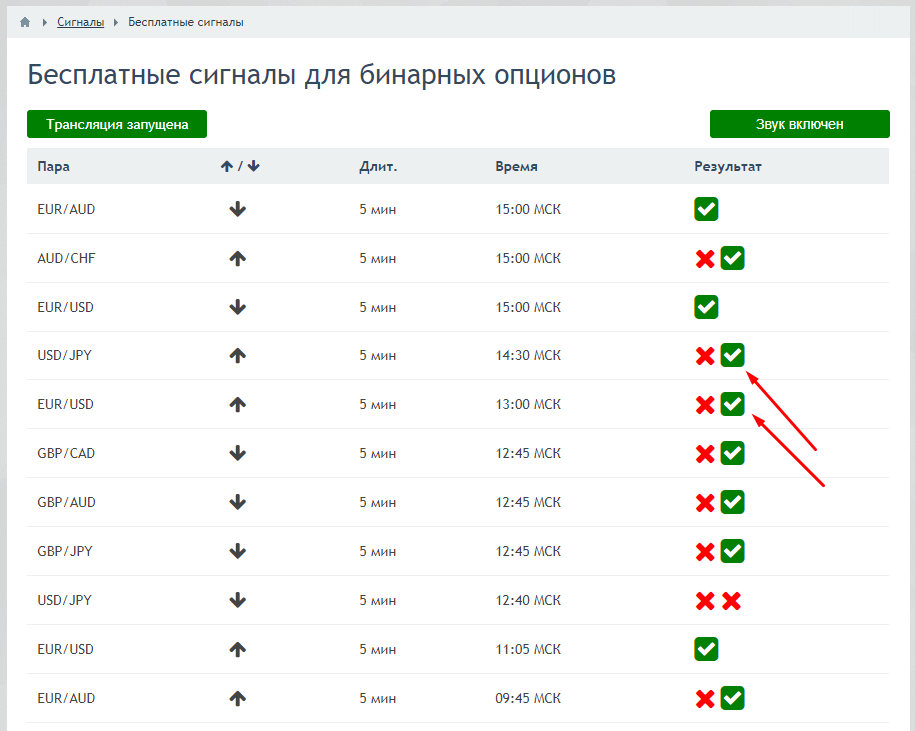Click the green checkmark in AUD/CHF row
The width and height of the screenshot is (915, 731).
click(x=732, y=258)
